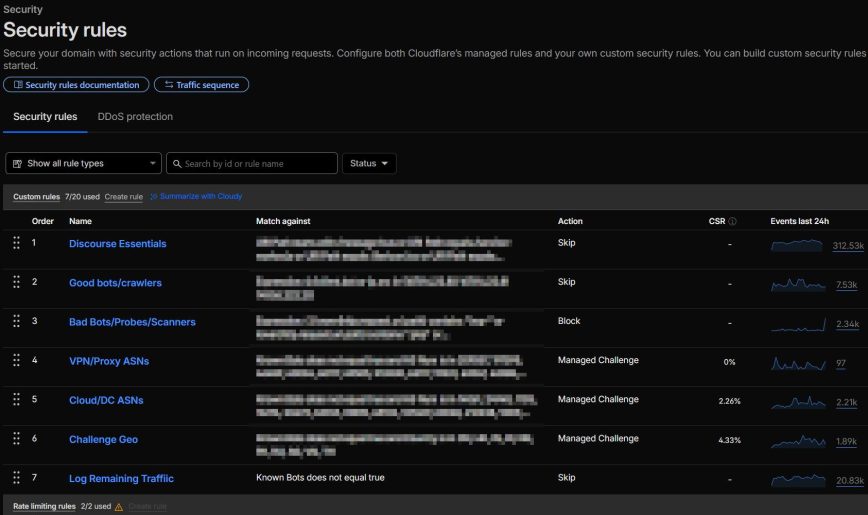Screen dimensions: 868x515
Task: Switch to the DDoS protection tab
Action: 135,117
